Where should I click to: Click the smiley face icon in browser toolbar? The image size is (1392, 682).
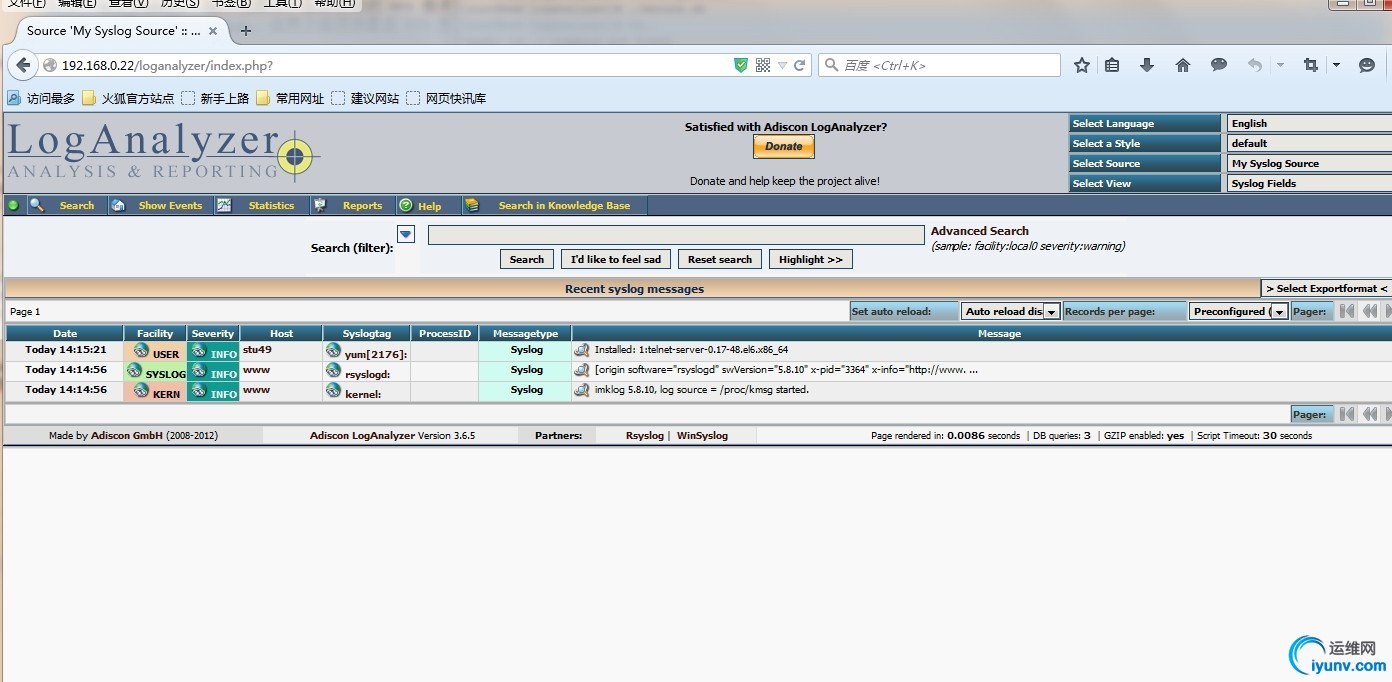point(1367,65)
